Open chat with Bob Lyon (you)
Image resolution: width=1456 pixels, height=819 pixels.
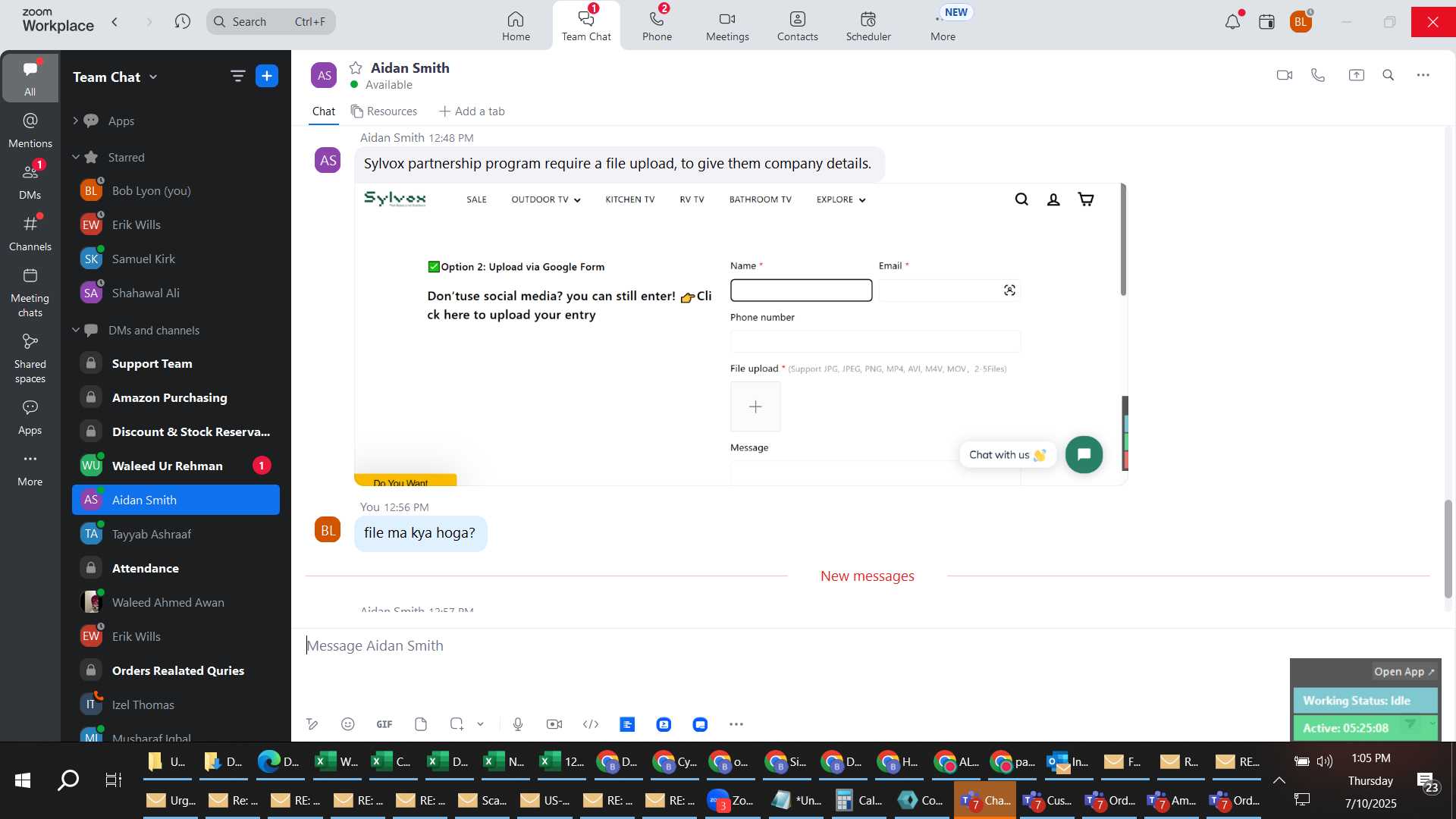176,190
